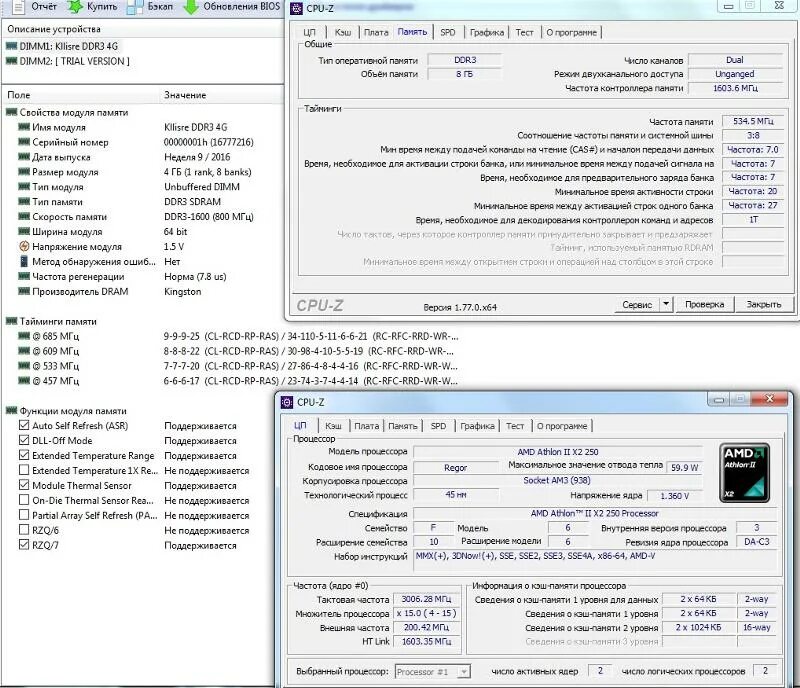Click the 1.360 V core voltage field

[674, 496]
